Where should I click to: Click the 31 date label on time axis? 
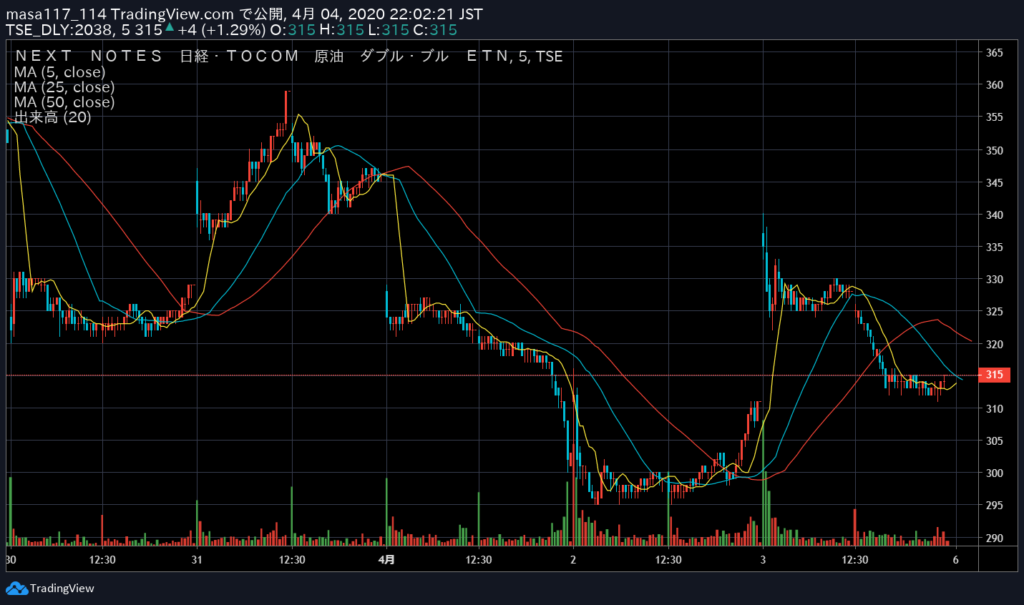pos(197,560)
